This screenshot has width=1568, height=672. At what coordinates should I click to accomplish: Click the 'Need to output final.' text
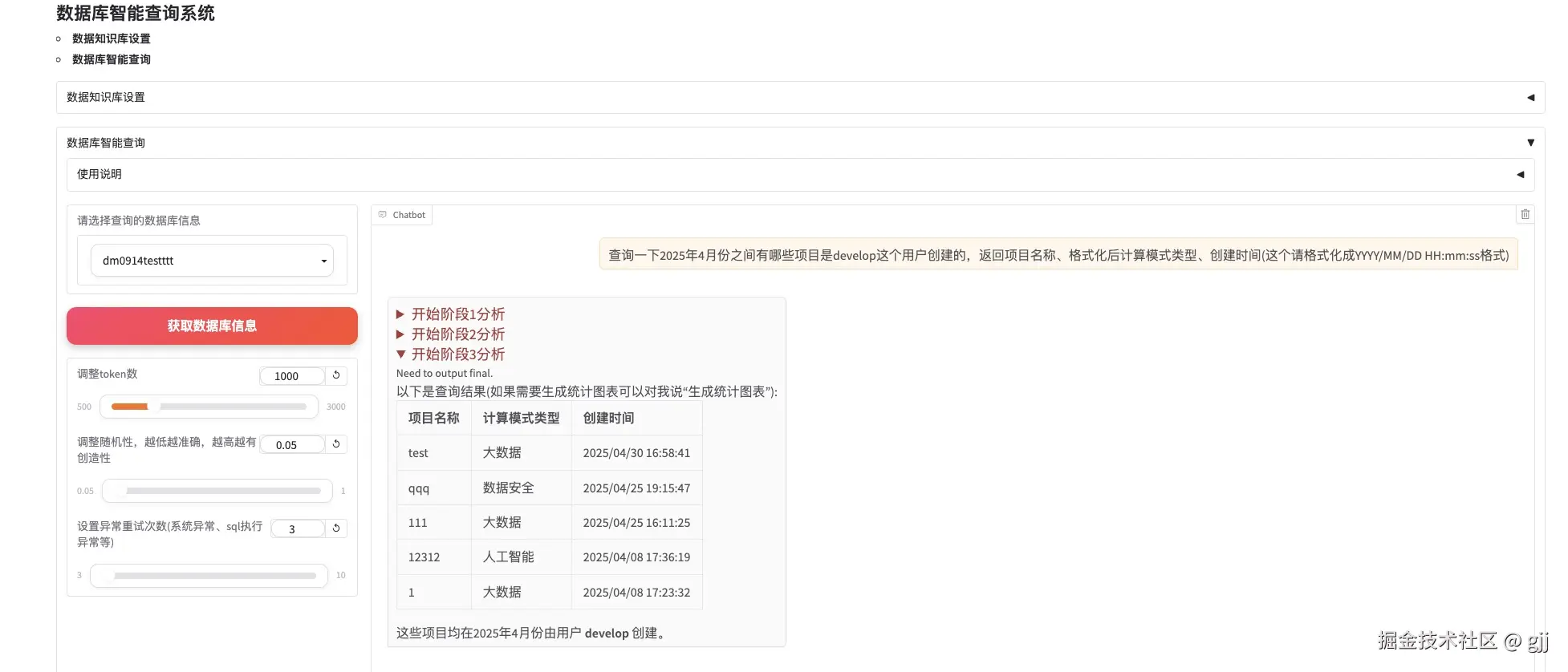click(x=445, y=373)
